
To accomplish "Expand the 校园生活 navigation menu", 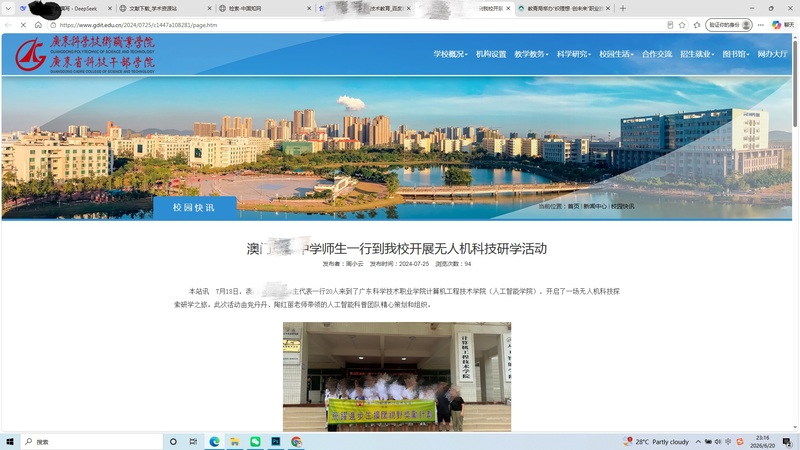I will (x=616, y=54).
